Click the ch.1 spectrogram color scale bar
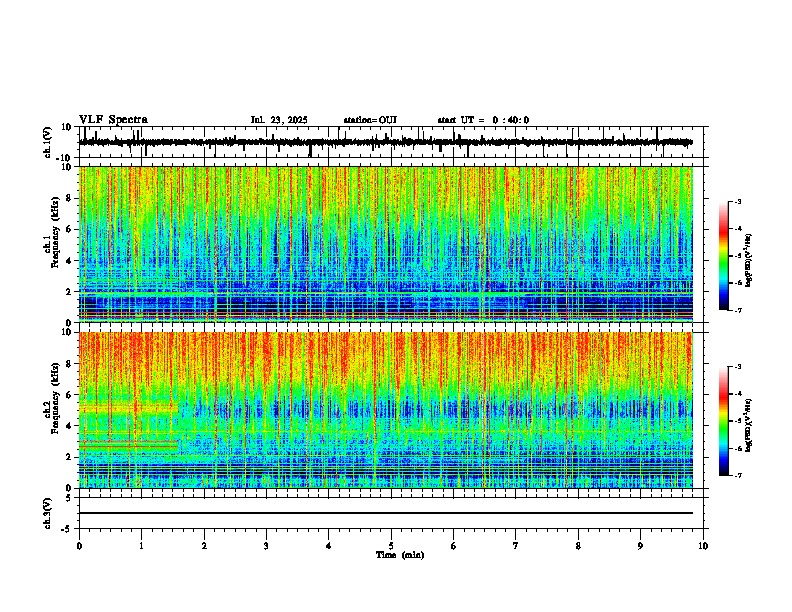 [724, 256]
